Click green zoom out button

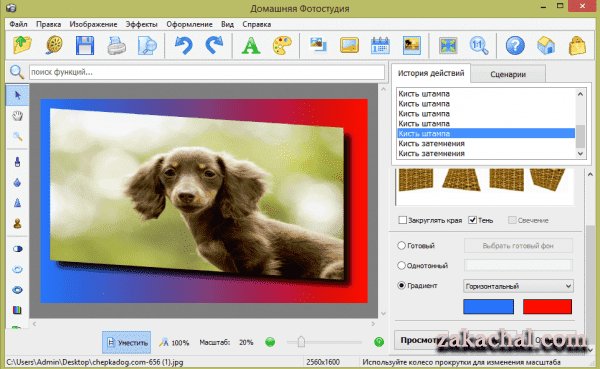270,342
